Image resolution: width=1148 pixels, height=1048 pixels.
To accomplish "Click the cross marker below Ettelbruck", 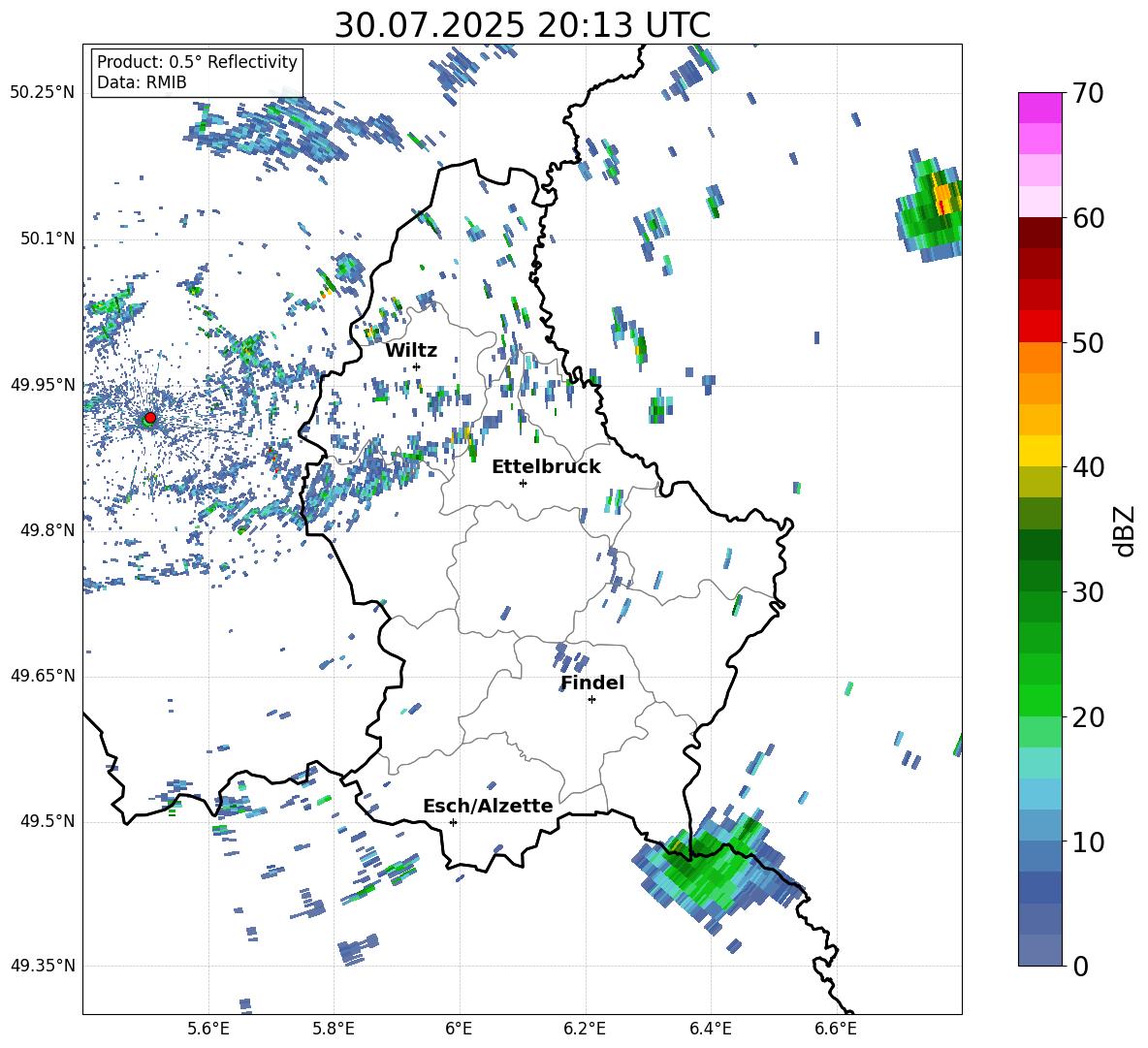I will point(523,483).
